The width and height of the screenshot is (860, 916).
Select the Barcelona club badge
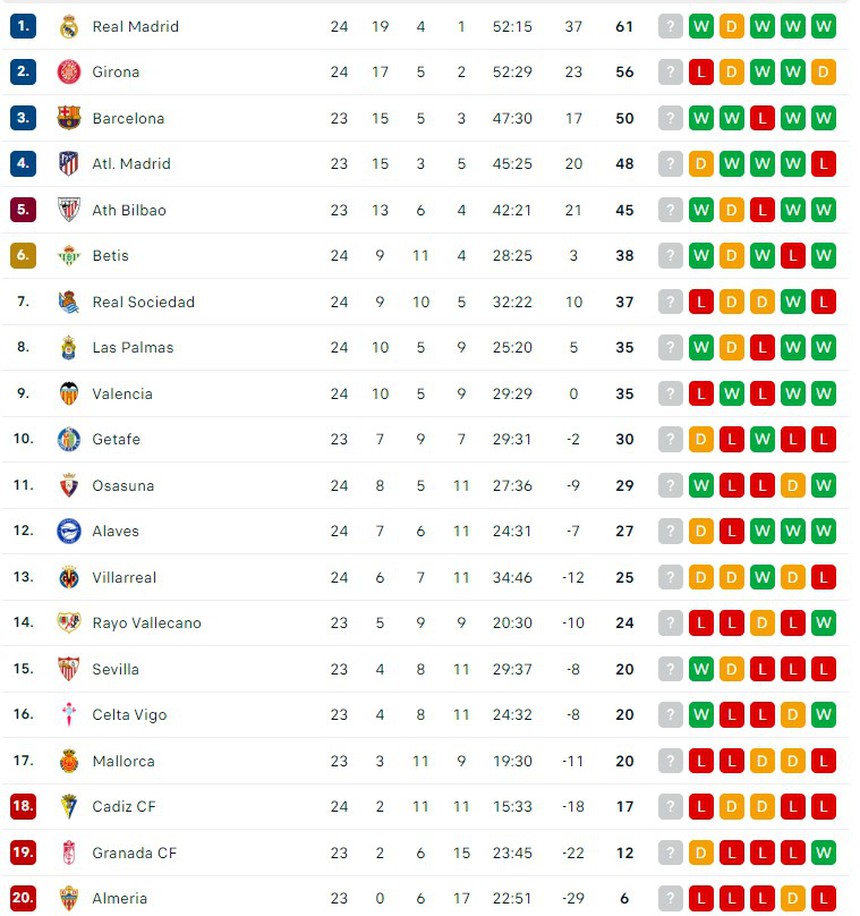coord(67,118)
